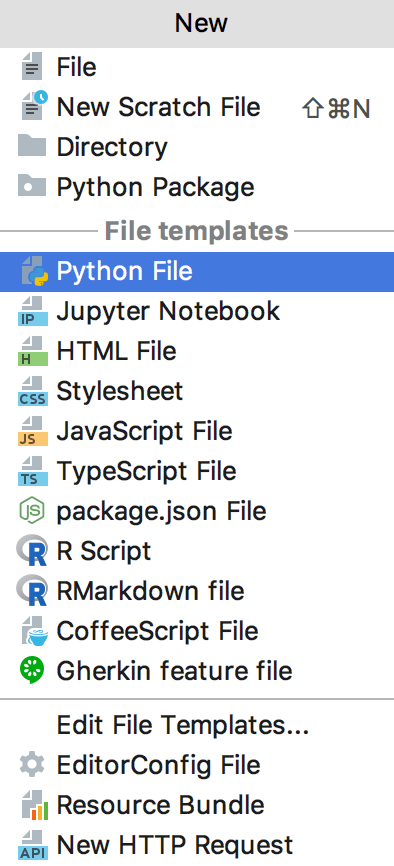The image size is (394, 866).
Task: Create a Resource Bundle
Action: pyautogui.click(x=197, y=805)
